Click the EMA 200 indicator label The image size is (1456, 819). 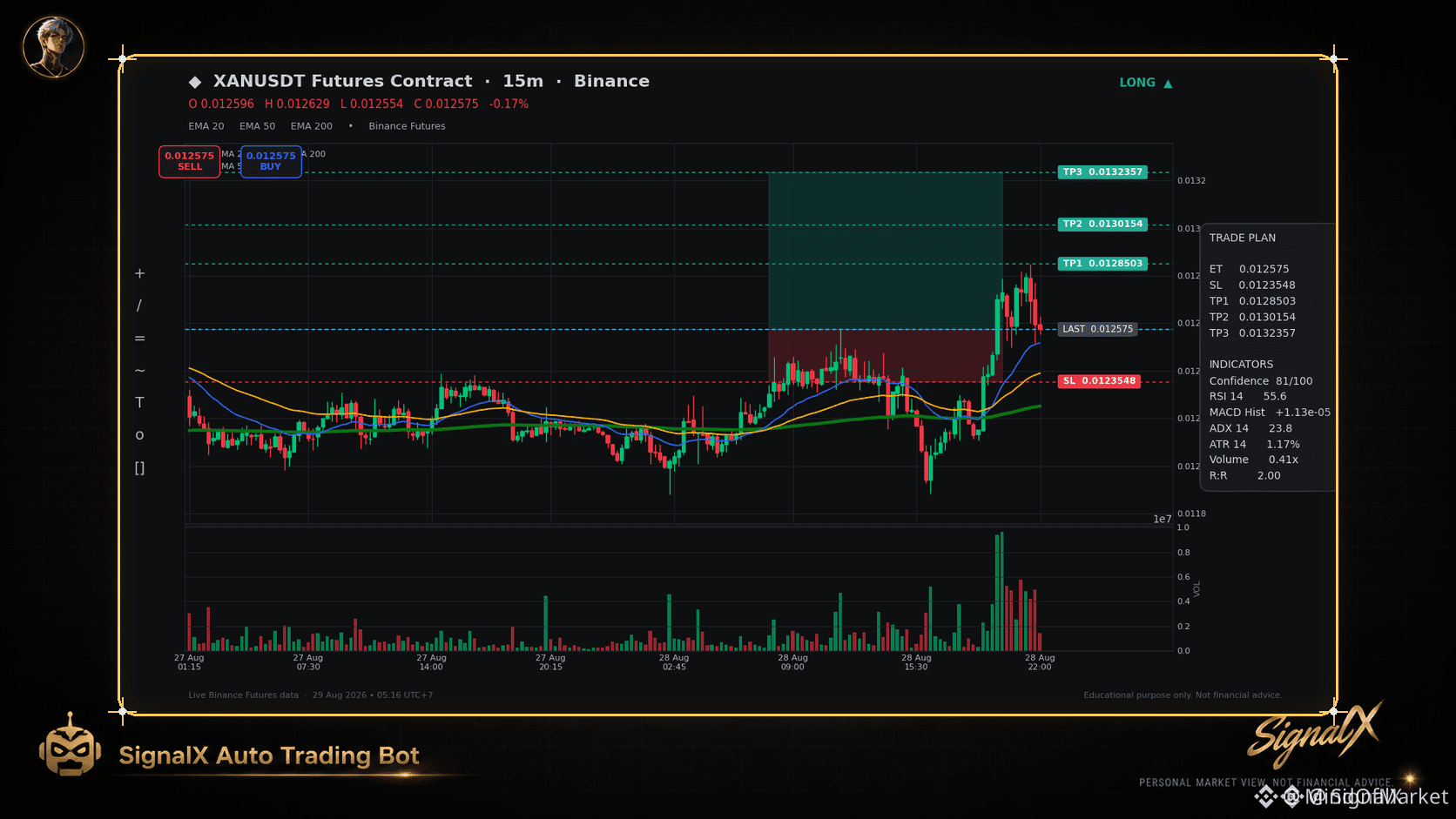312,126
